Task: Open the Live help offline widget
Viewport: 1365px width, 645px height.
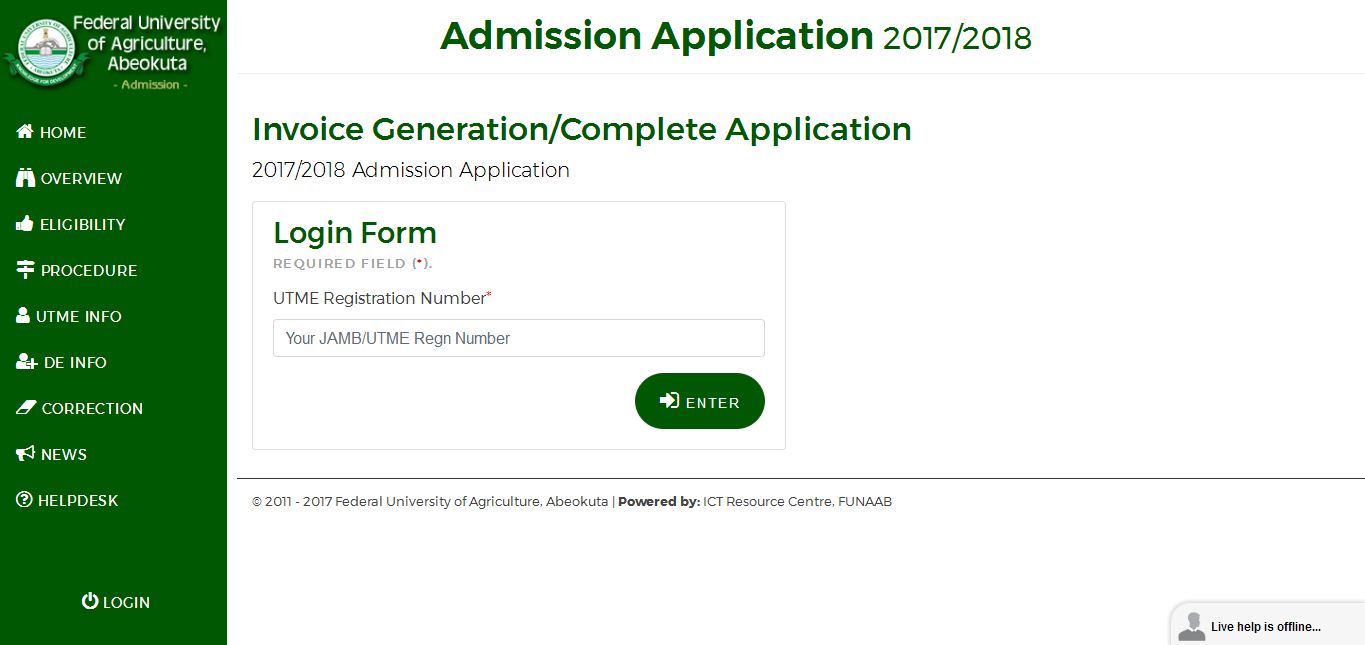Action: (1265, 626)
